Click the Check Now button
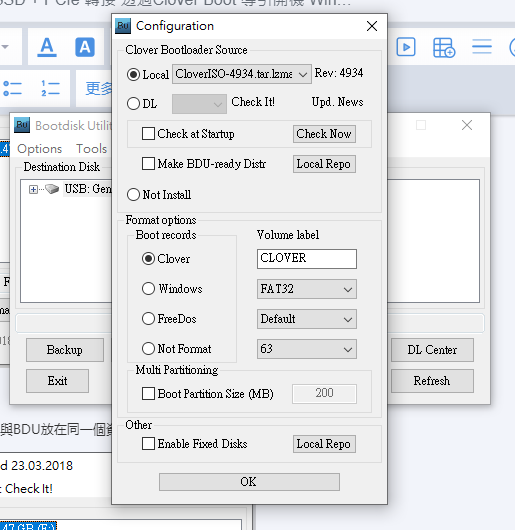Viewport: 515px width, 530px height. [x=324, y=134]
